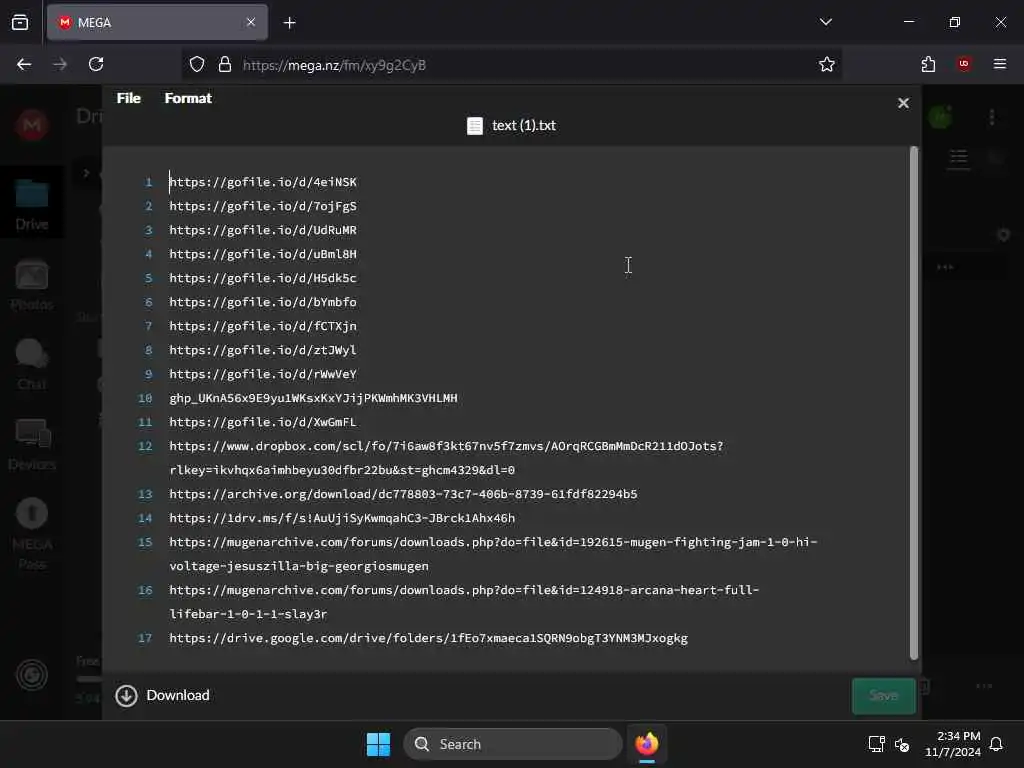Click line number 10 in the gutter
The height and width of the screenshot is (768, 1024).
pos(145,398)
